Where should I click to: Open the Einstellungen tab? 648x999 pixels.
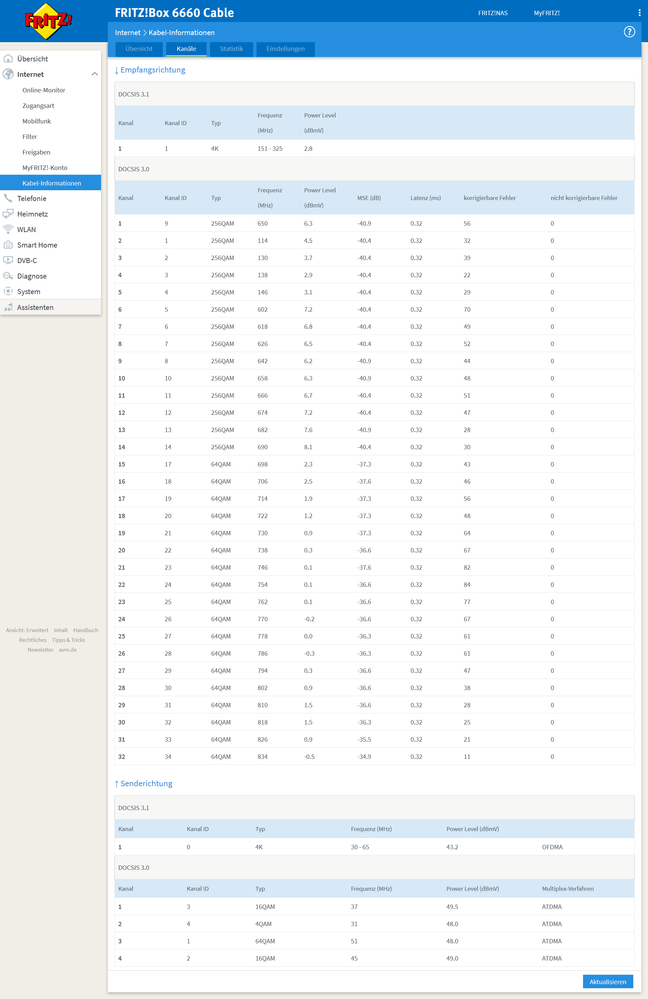pyautogui.click(x=285, y=49)
